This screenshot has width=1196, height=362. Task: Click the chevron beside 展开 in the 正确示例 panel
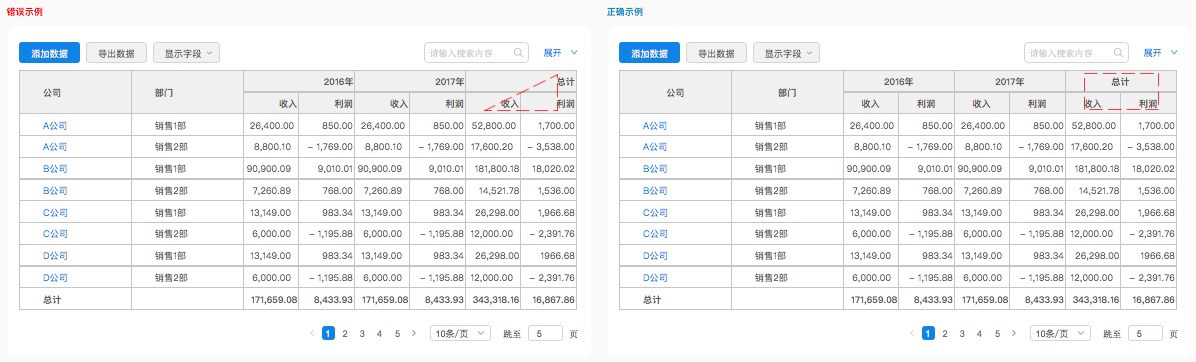pos(1175,53)
